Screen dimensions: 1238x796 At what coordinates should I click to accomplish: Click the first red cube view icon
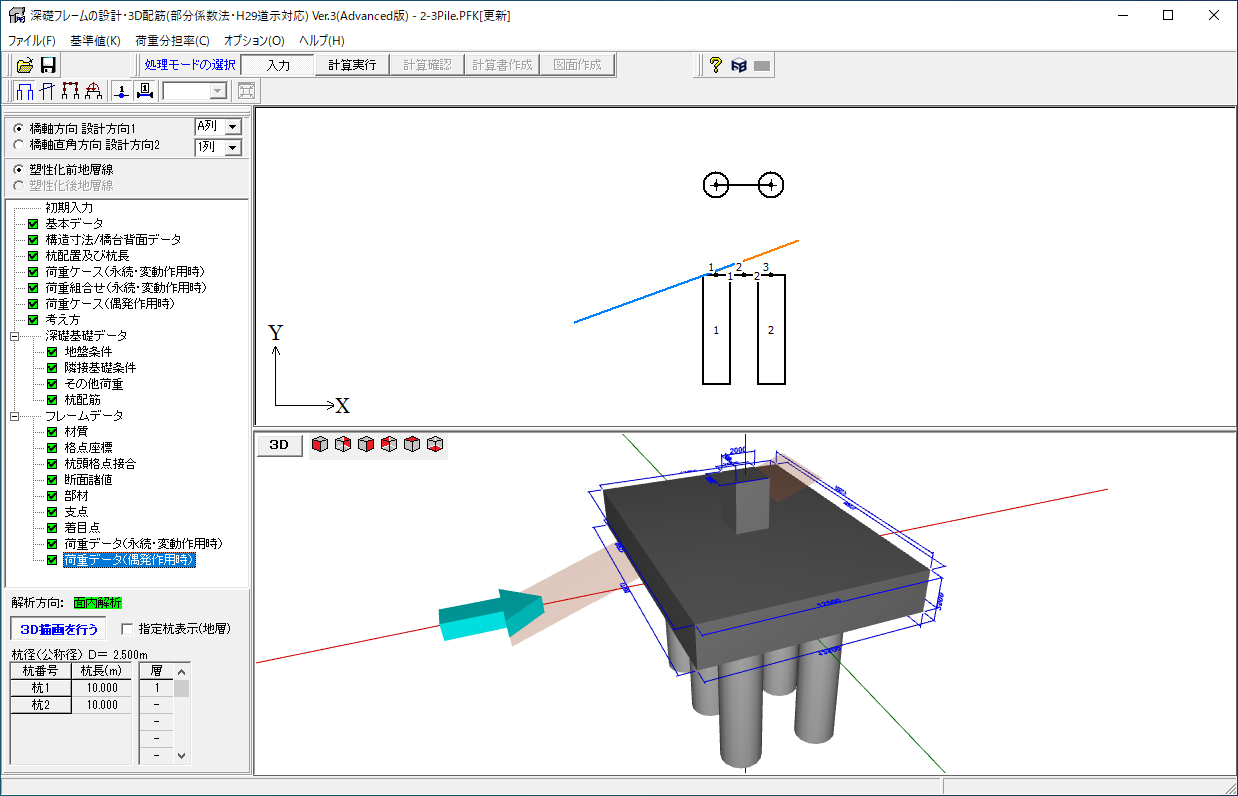click(x=320, y=445)
